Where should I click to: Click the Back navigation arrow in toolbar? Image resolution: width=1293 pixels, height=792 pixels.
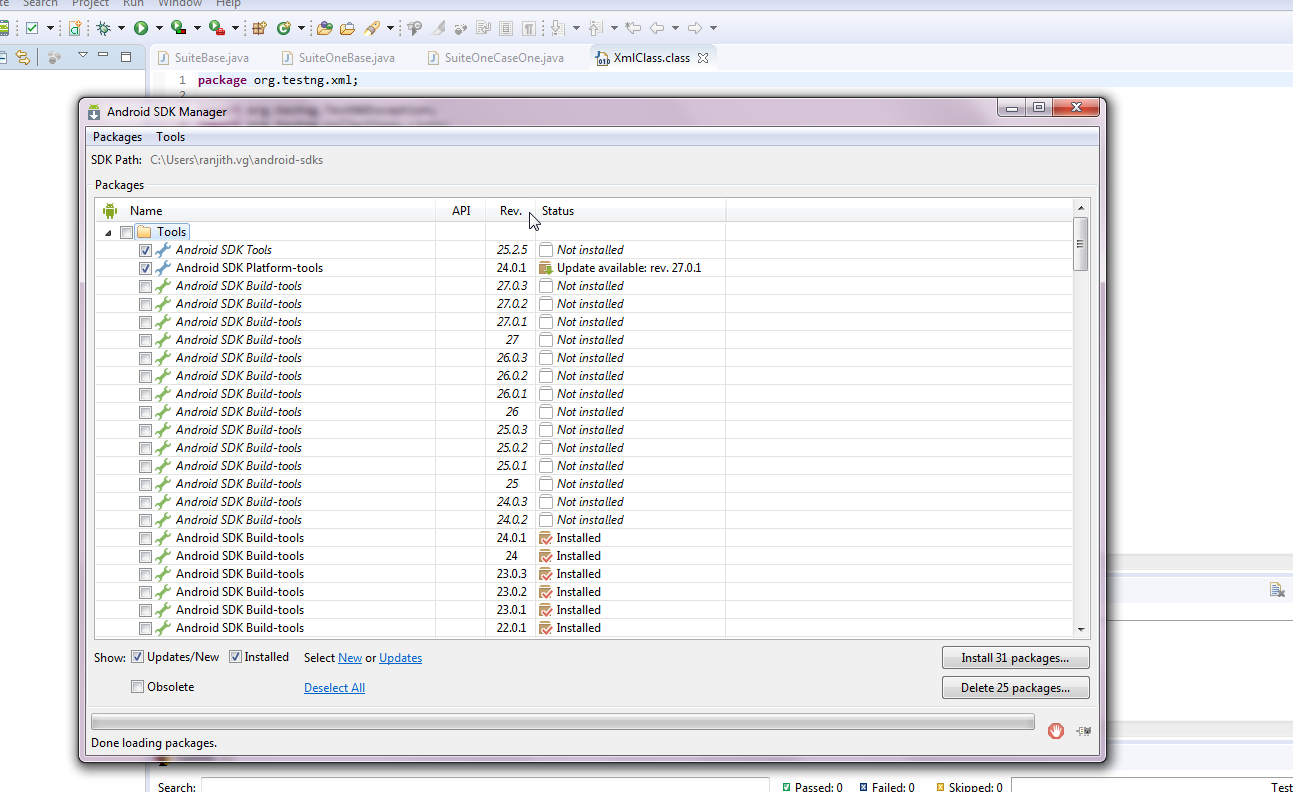tap(657, 28)
